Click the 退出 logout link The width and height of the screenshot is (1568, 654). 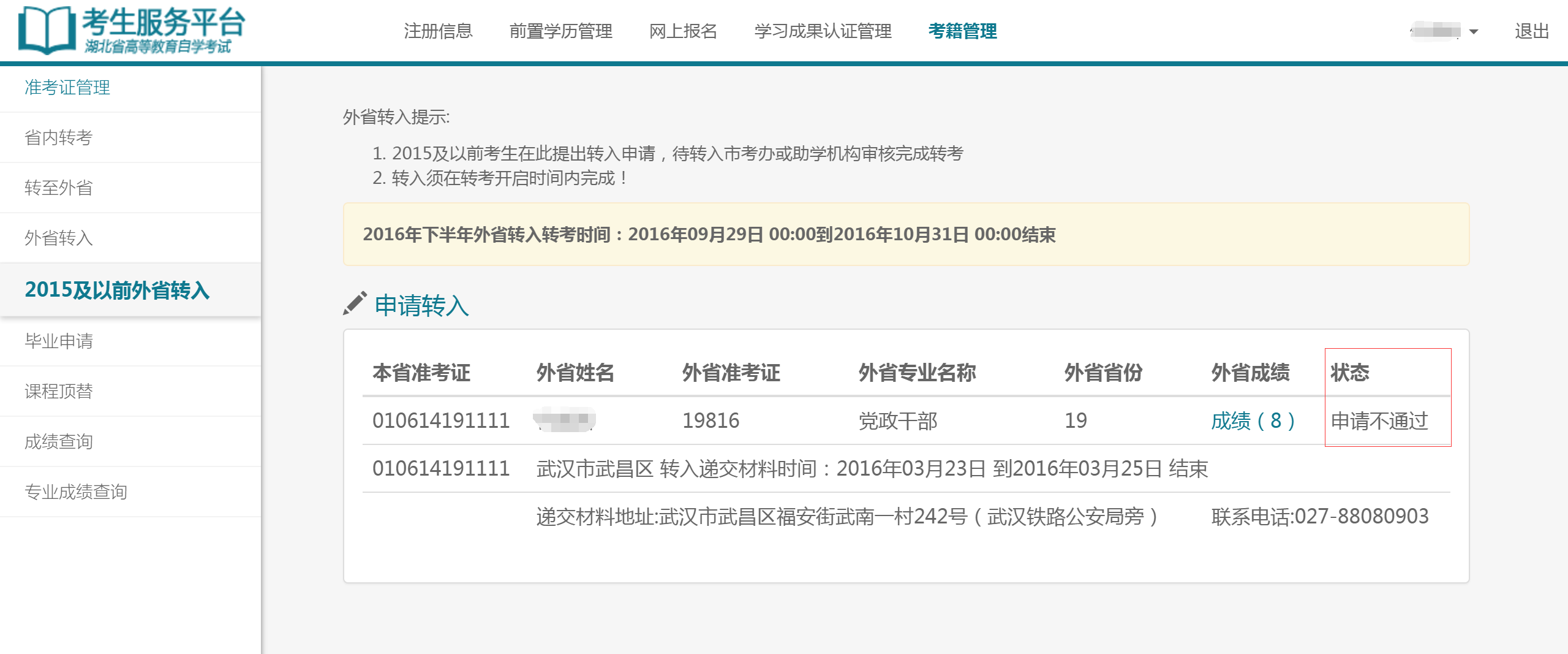click(x=1531, y=31)
